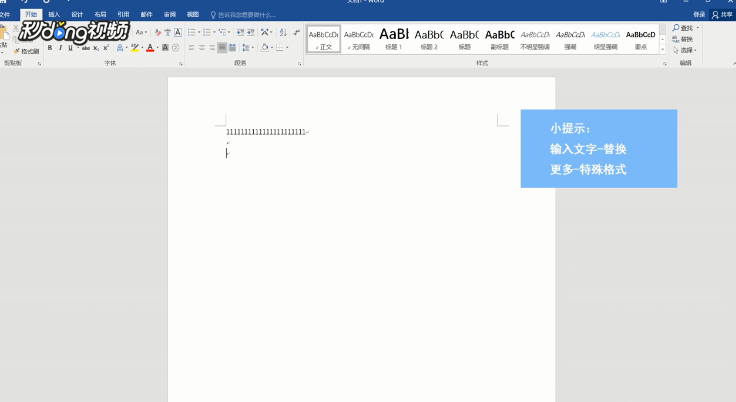This screenshot has height=402, width=736.
Task: Switch to the 设计 (Design) tab
Action: (77, 15)
